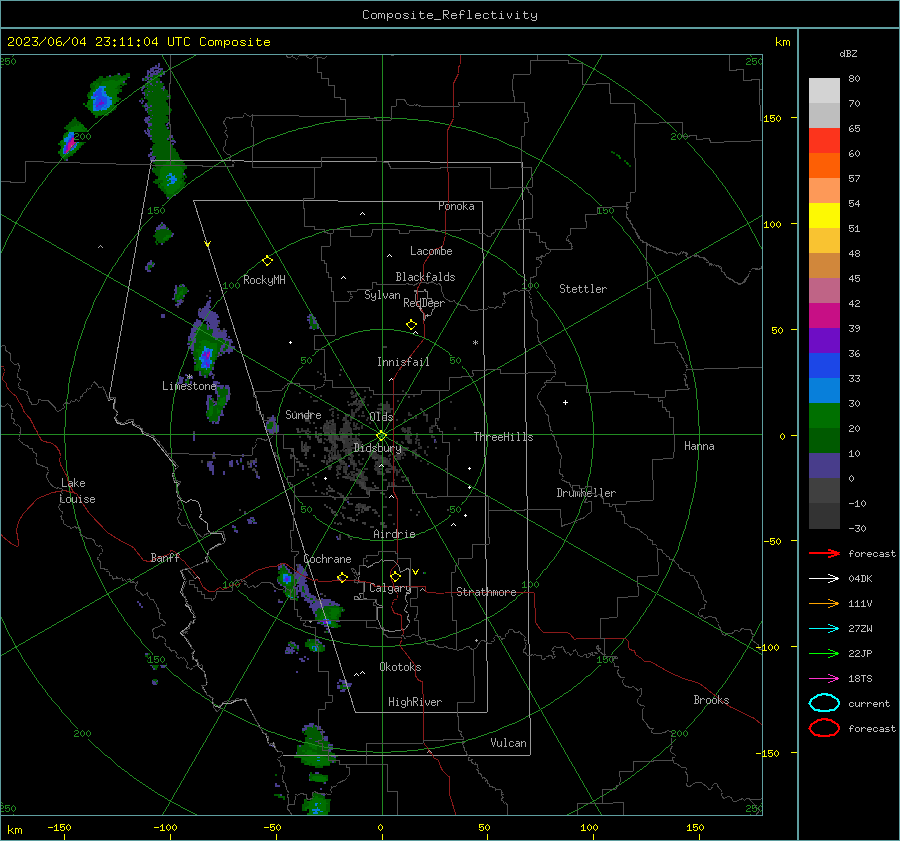The width and height of the screenshot is (900, 841).
Task: Choose the magenta 18TS arrow legend symbol
Action: click(x=824, y=679)
